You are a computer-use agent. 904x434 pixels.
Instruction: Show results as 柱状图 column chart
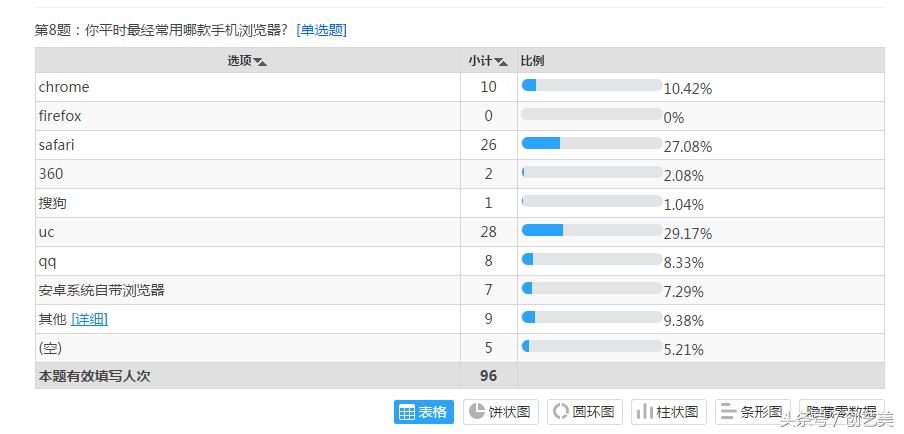coord(668,412)
